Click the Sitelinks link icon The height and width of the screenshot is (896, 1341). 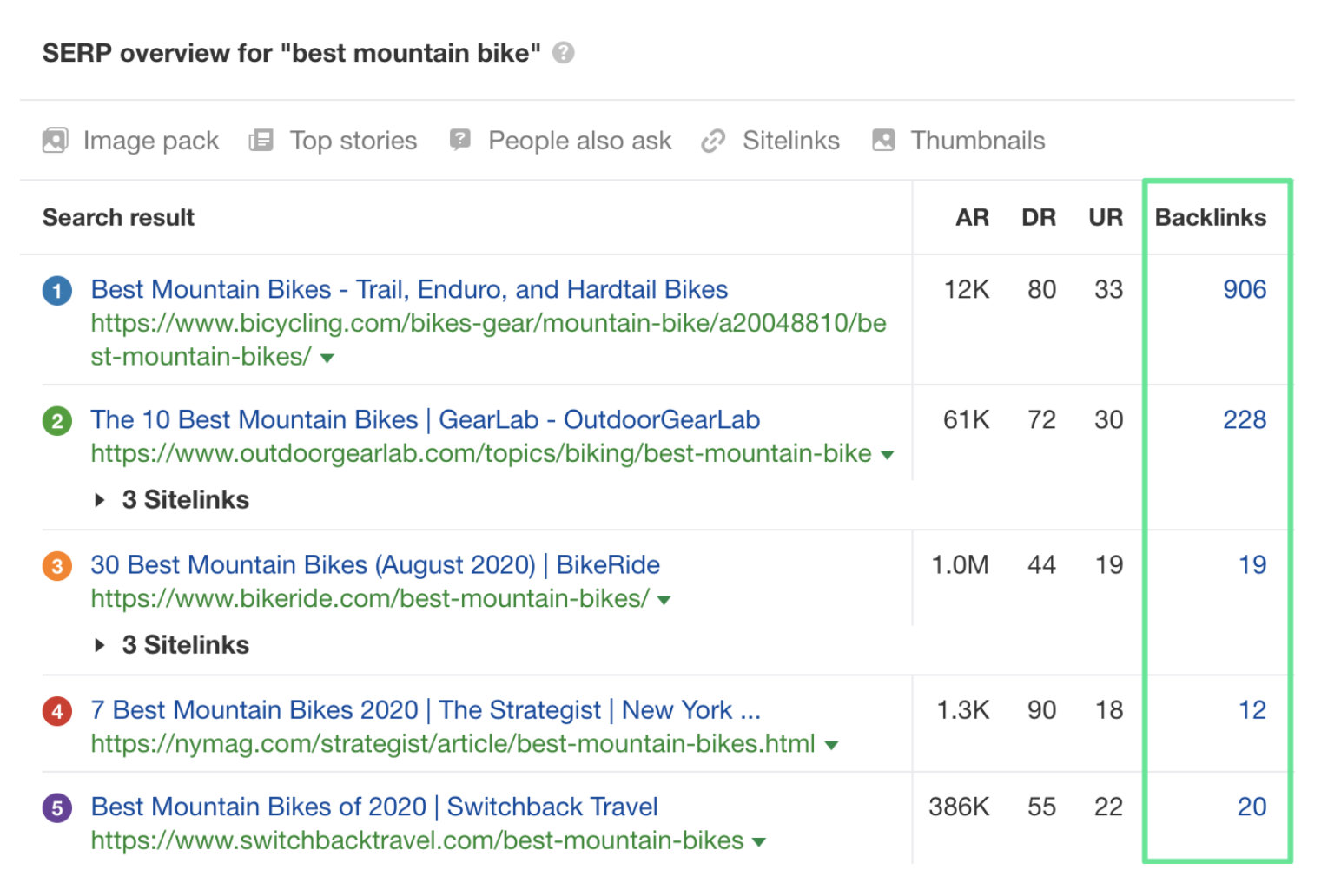pyautogui.click(x=714, y=140)
